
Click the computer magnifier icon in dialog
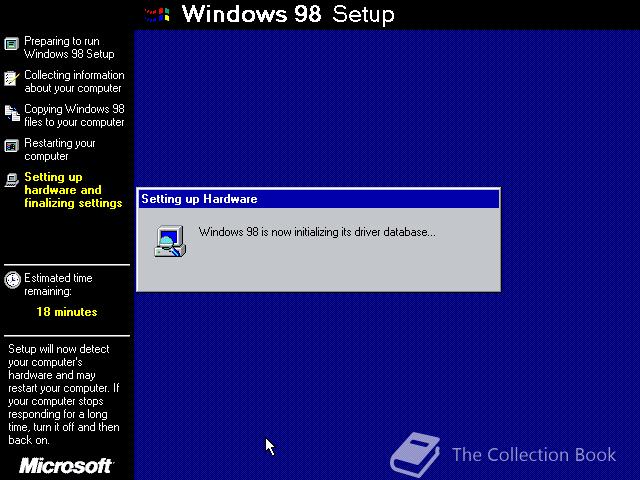click(170, 241)
